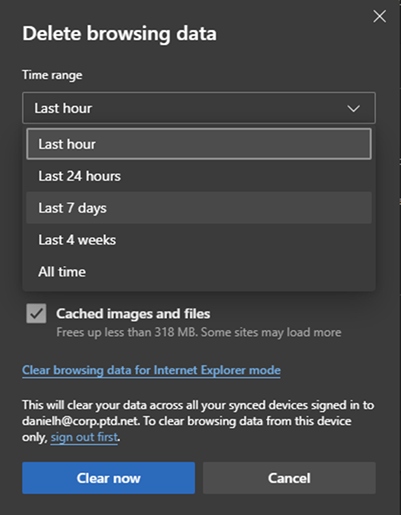Choose Last 24 hours from the list
Screen dimensions: 401x516
point(199,176)
